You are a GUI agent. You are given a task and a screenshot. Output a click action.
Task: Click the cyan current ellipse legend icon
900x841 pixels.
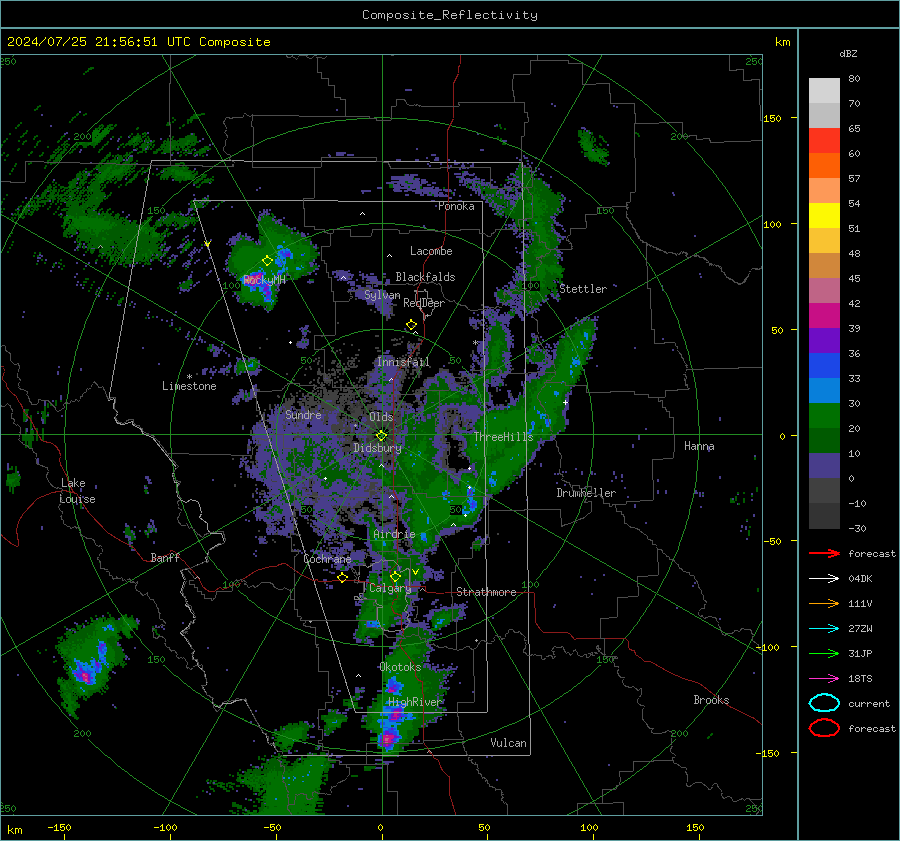click(824, 703)
